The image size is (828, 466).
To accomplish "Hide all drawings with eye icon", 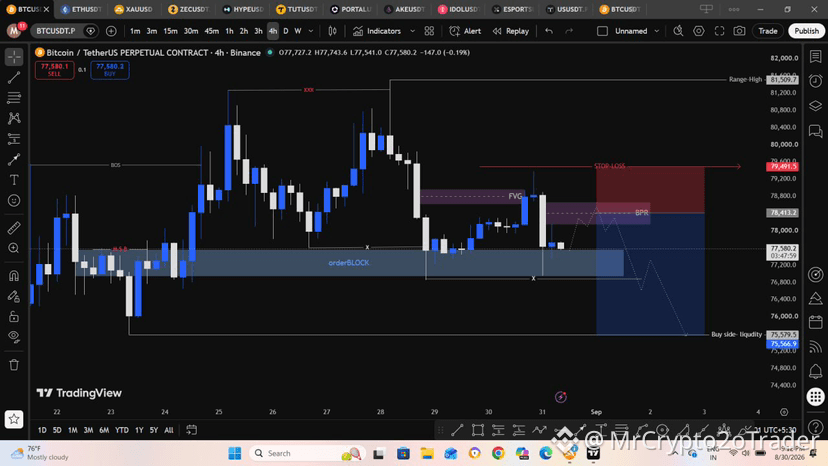I will click(14, 337).
